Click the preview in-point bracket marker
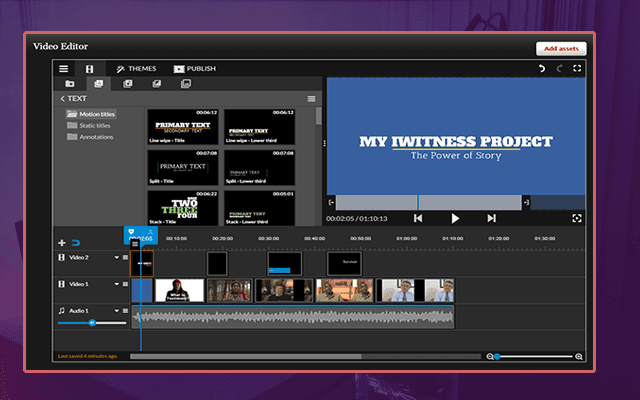The width and height of the screenshot is (640, 400). (x=331, y=202)
